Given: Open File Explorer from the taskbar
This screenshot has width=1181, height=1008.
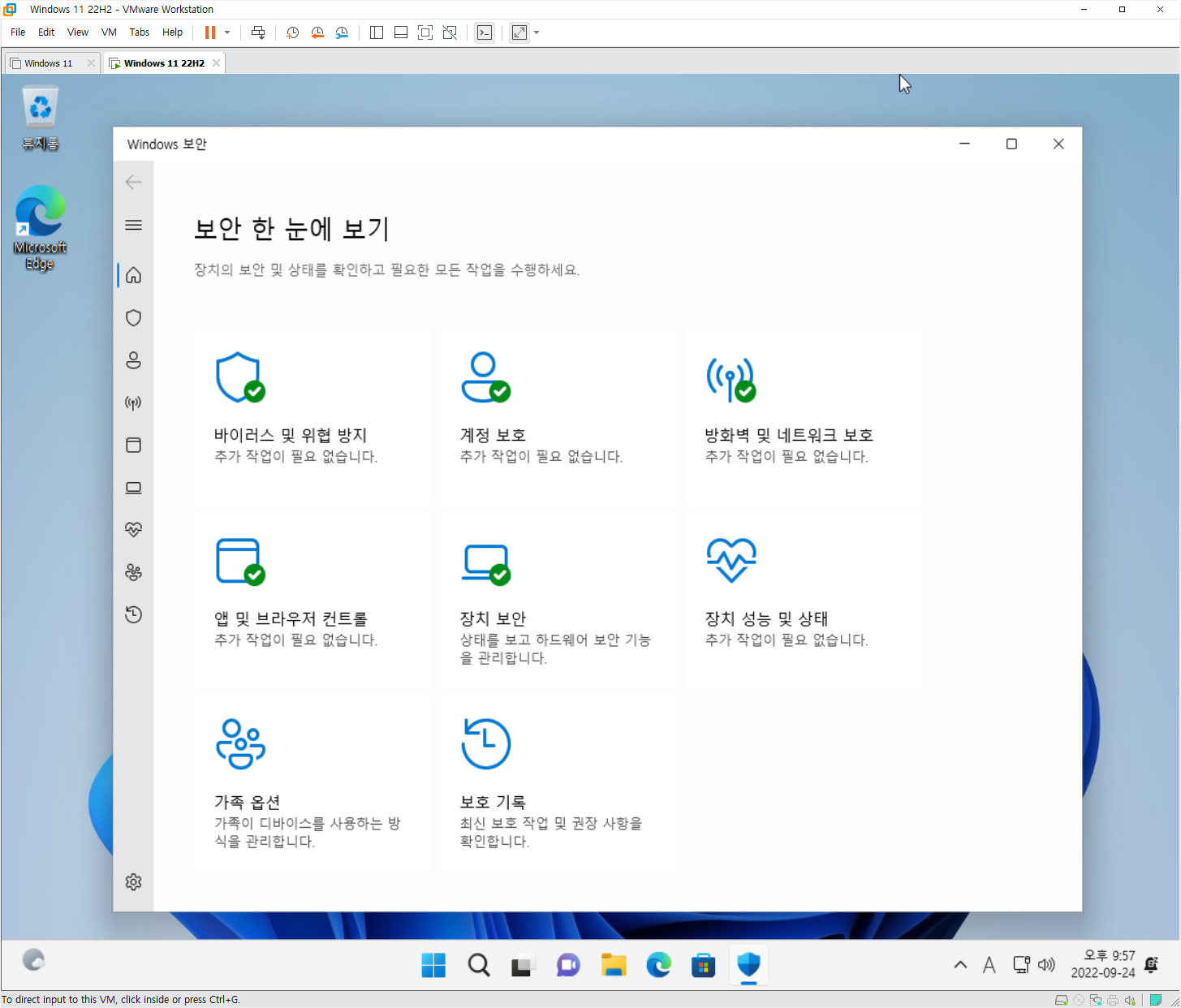Looking at the screenshot, I should 614,965.
